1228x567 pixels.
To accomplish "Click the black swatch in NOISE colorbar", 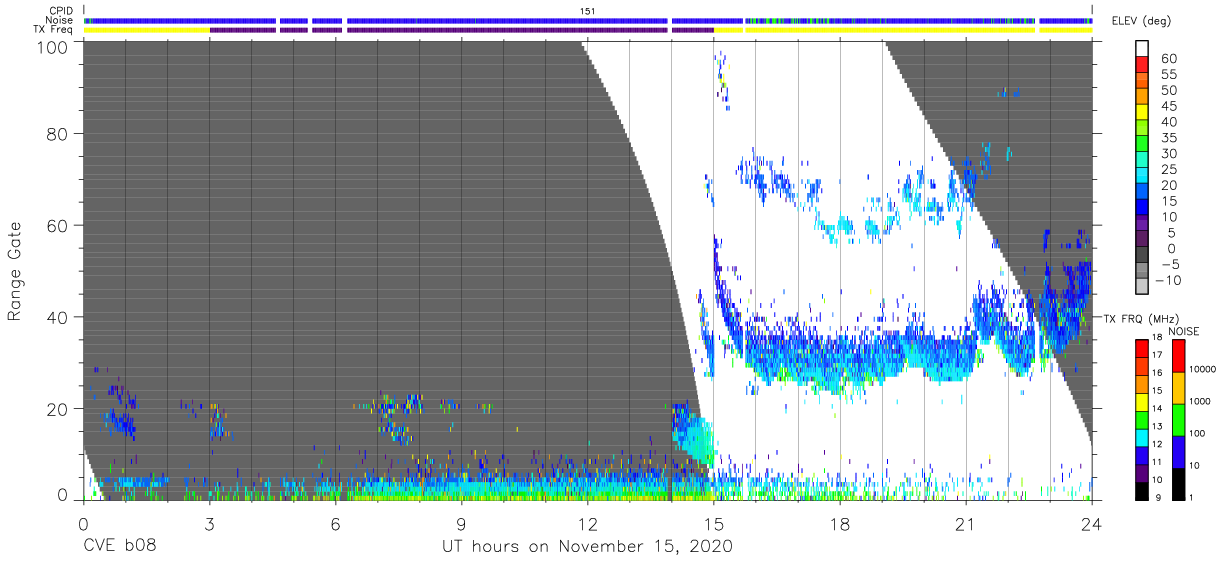I will pos(1179,483).
